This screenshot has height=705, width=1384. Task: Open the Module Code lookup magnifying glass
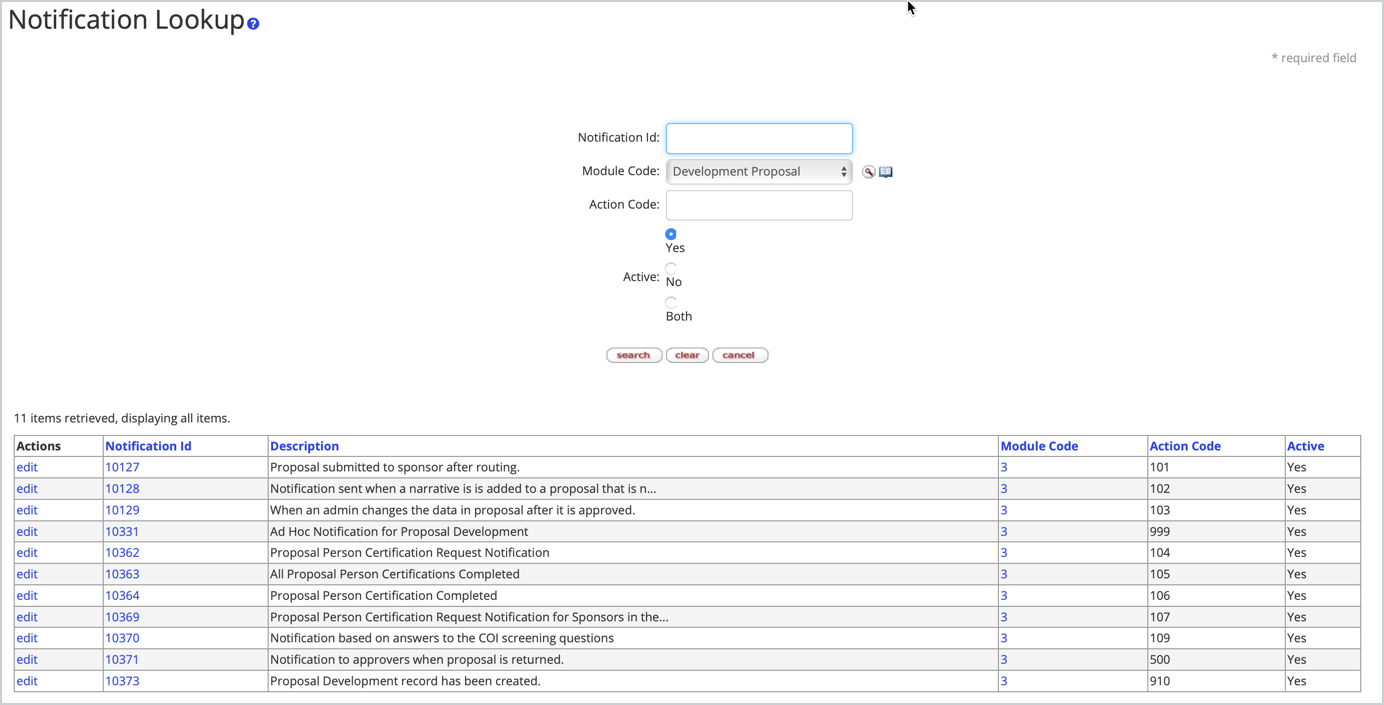click(868, 171)
